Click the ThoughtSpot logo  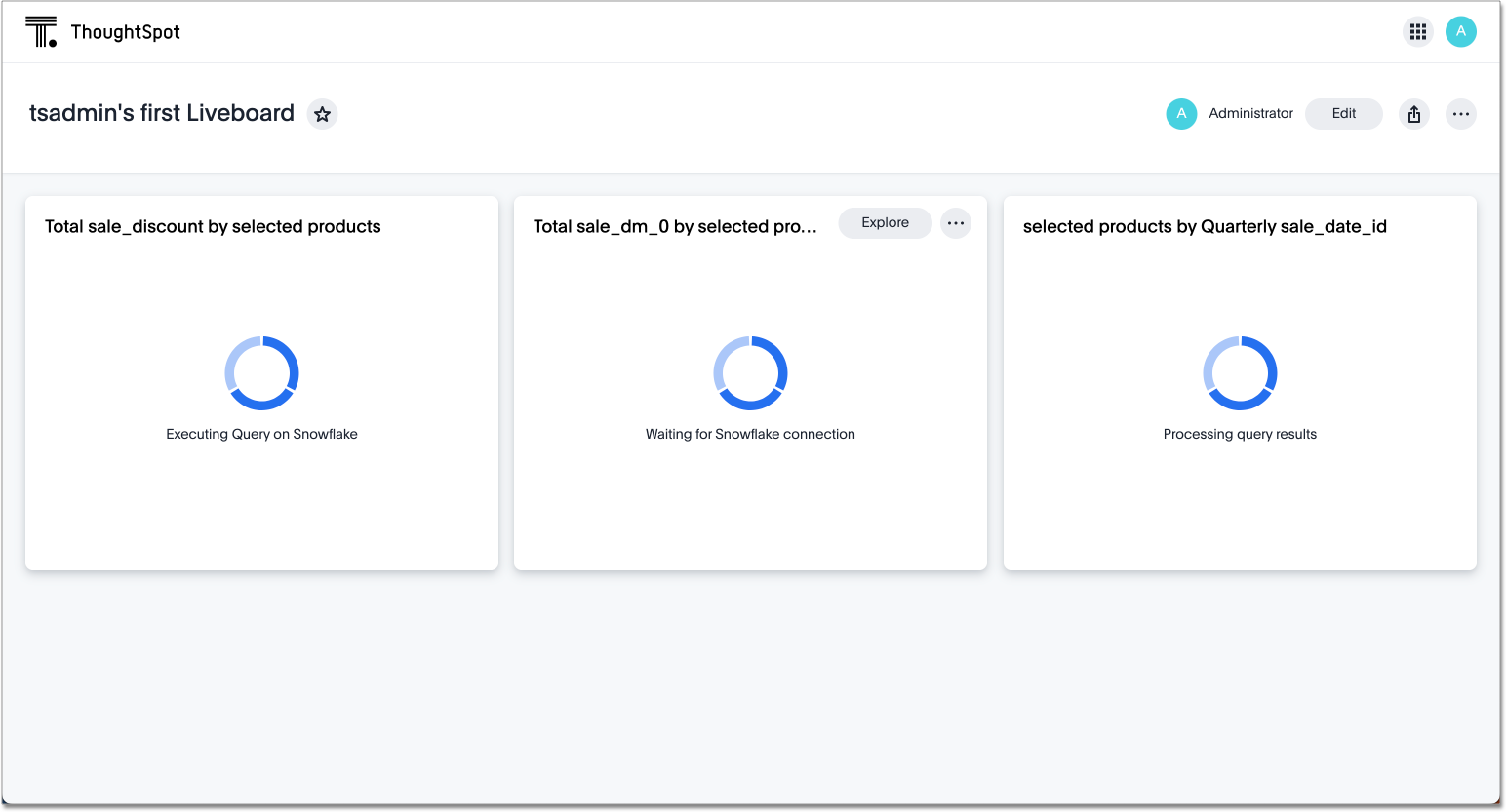pos(101,31)
